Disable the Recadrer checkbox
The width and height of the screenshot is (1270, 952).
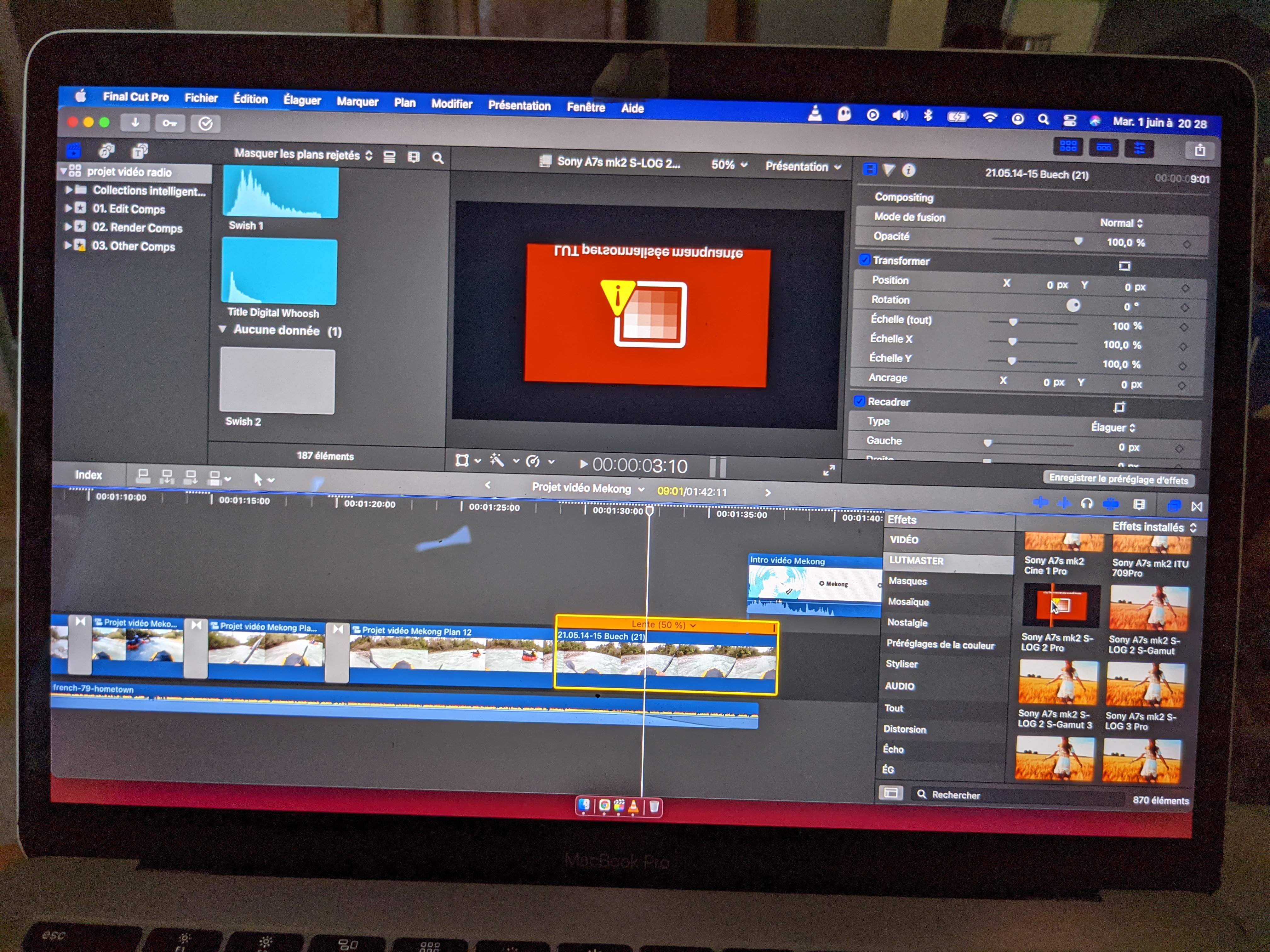click(x=860, y=401)
